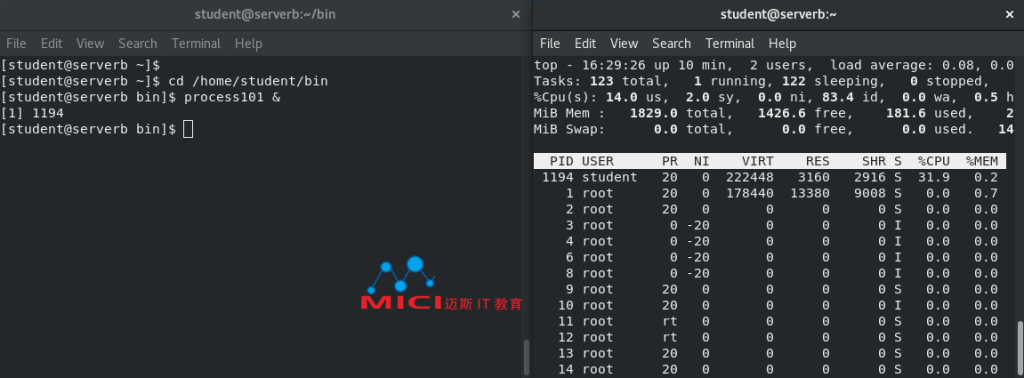Click the NI column header in top

click(x=702, y=161)
